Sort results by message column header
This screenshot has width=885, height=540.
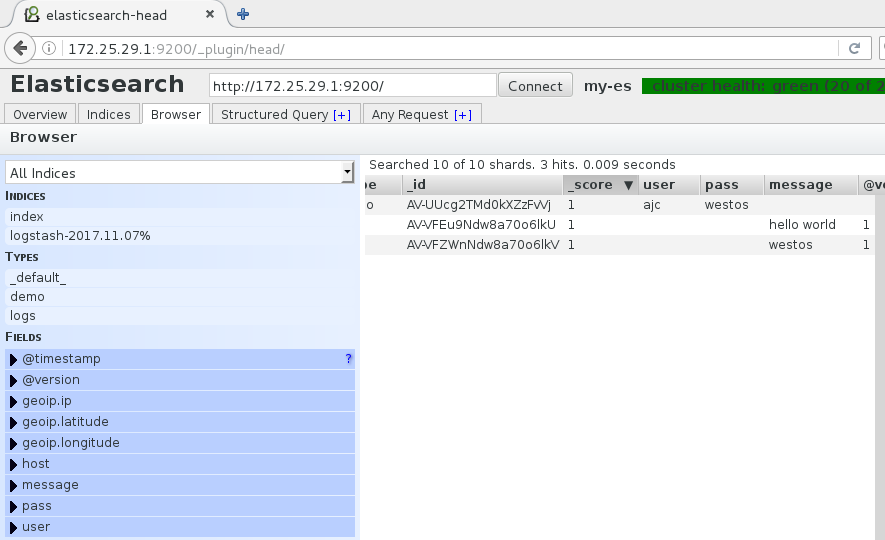810,185
